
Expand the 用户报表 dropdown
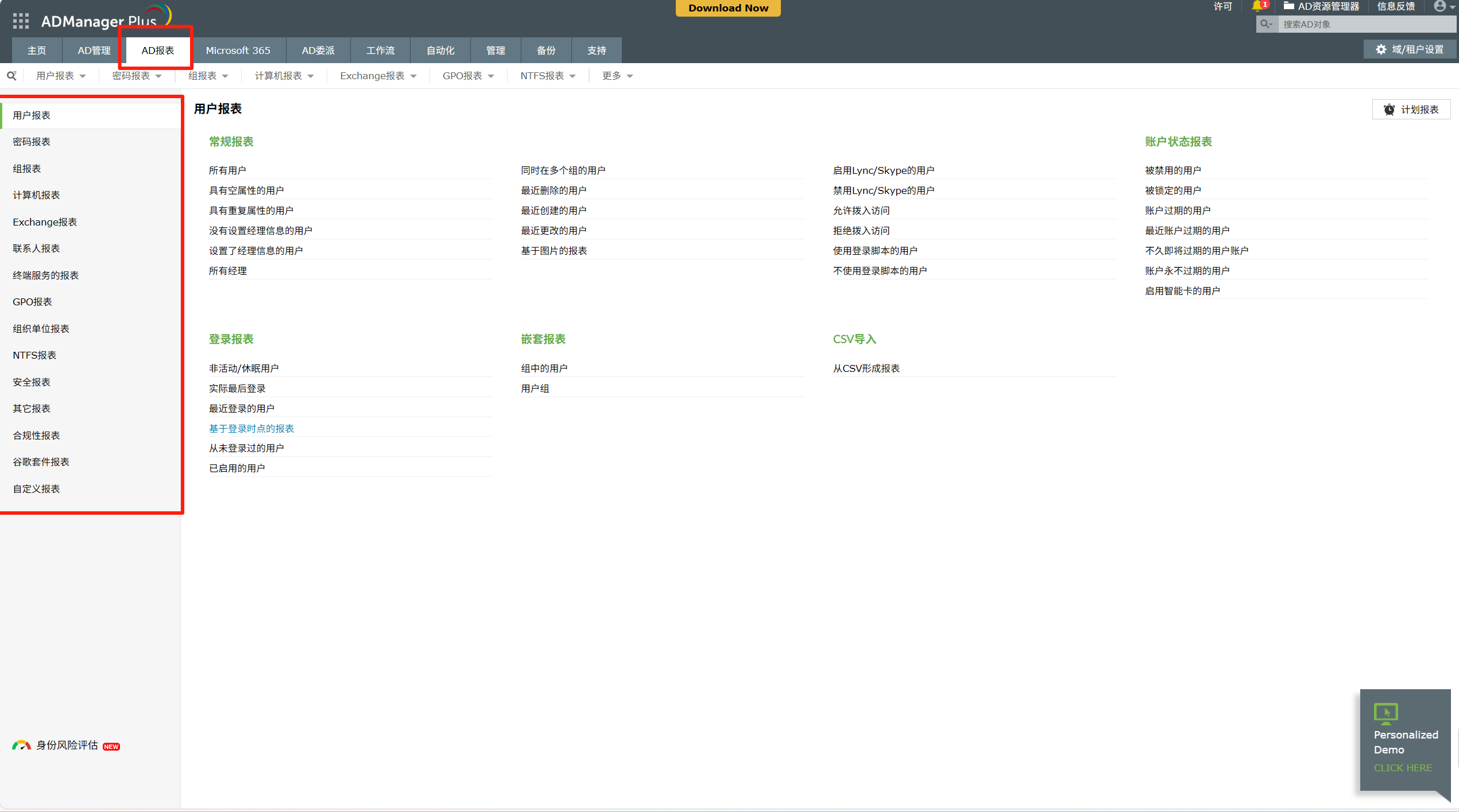pyautogui.click(x=61, y=76)
